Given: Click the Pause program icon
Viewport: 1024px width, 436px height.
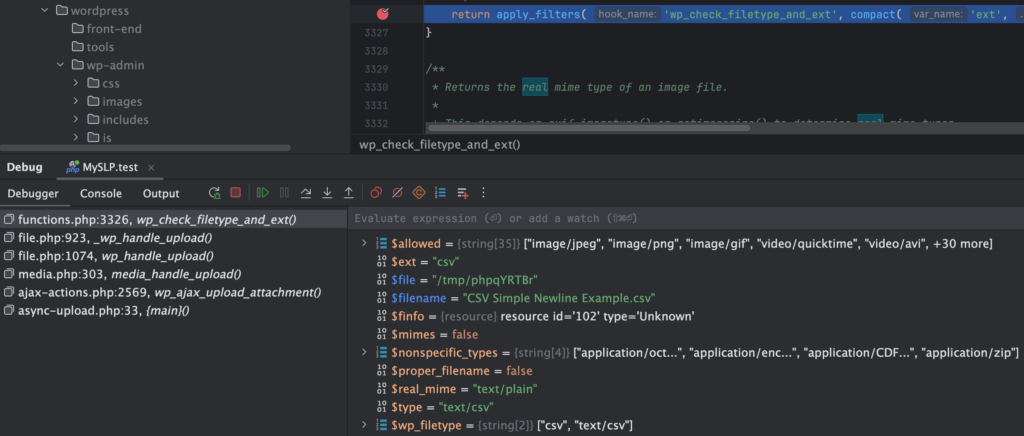Looking at the screenshot, I should point(284,193).
